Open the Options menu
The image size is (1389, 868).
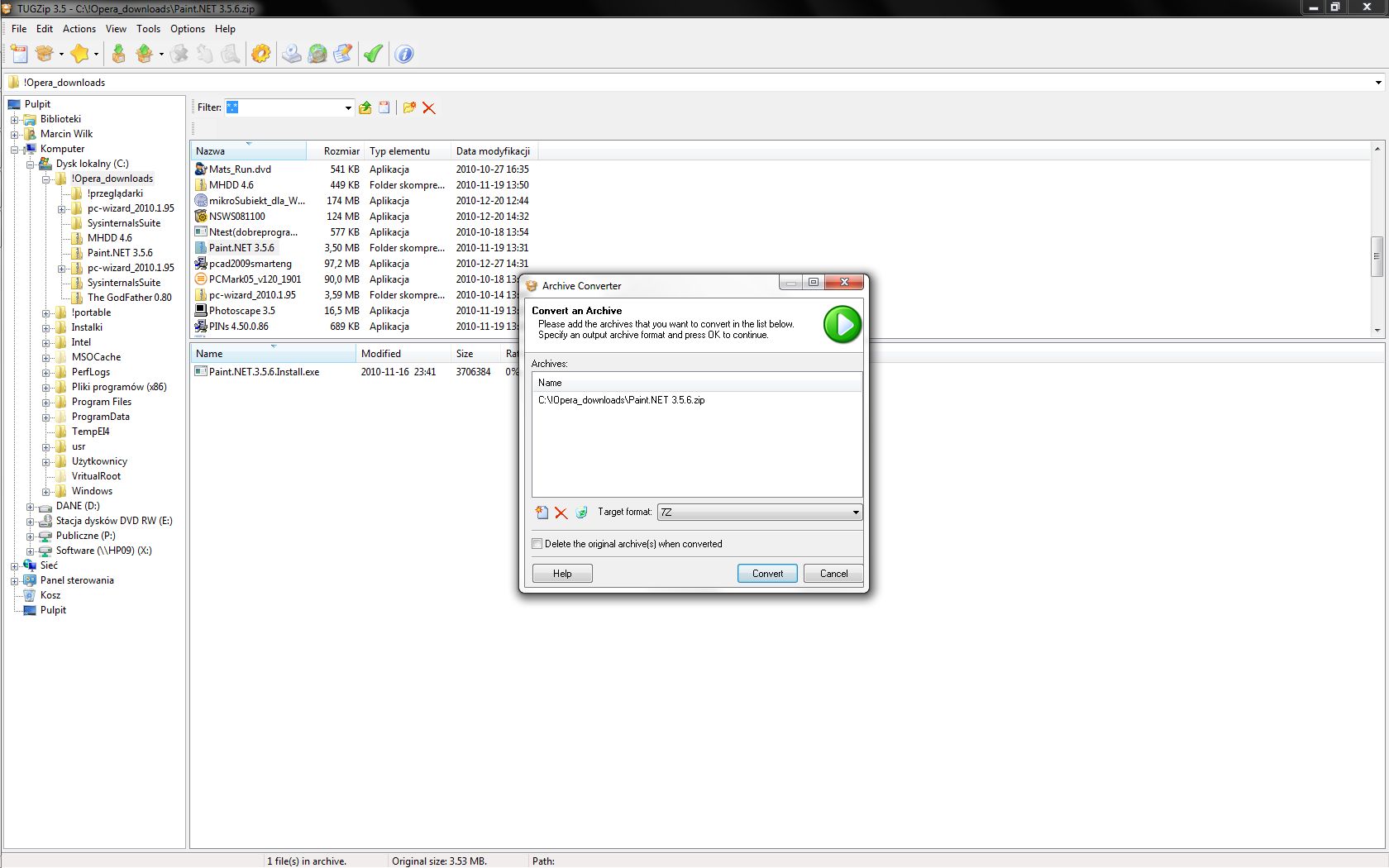[x=188, y=29]
